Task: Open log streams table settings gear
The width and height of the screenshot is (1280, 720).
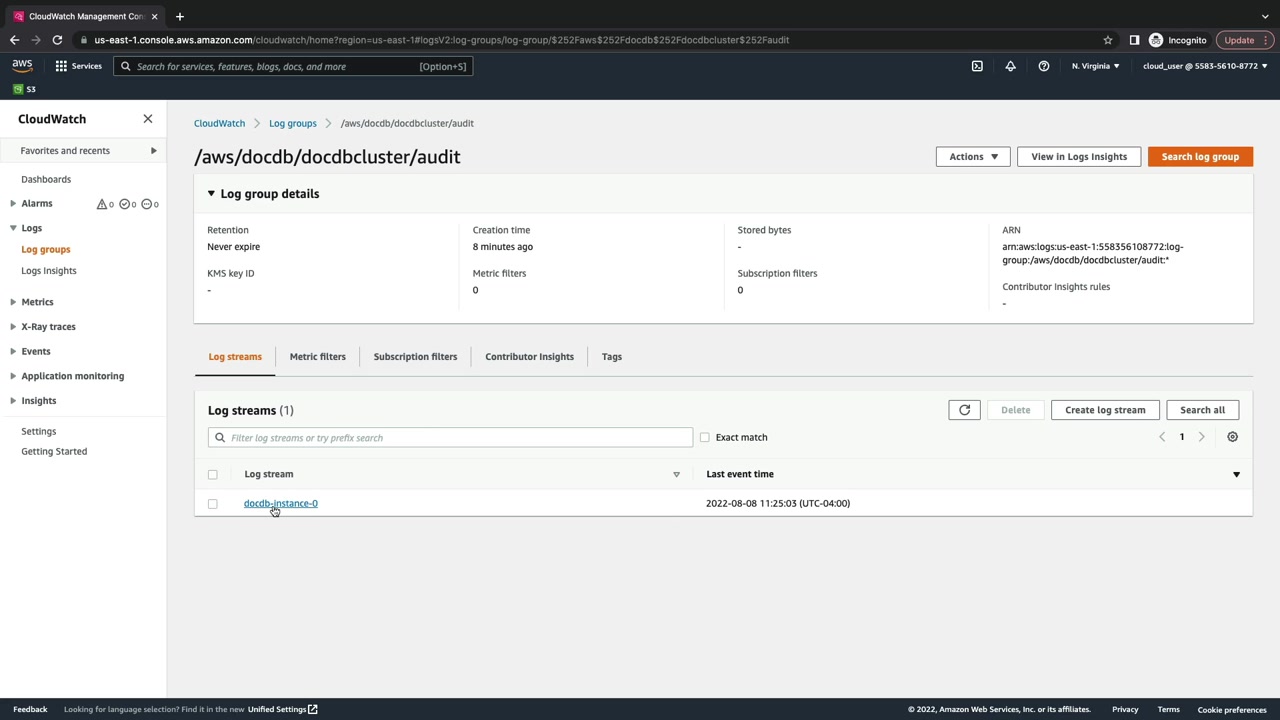Action: [1232, 437]
